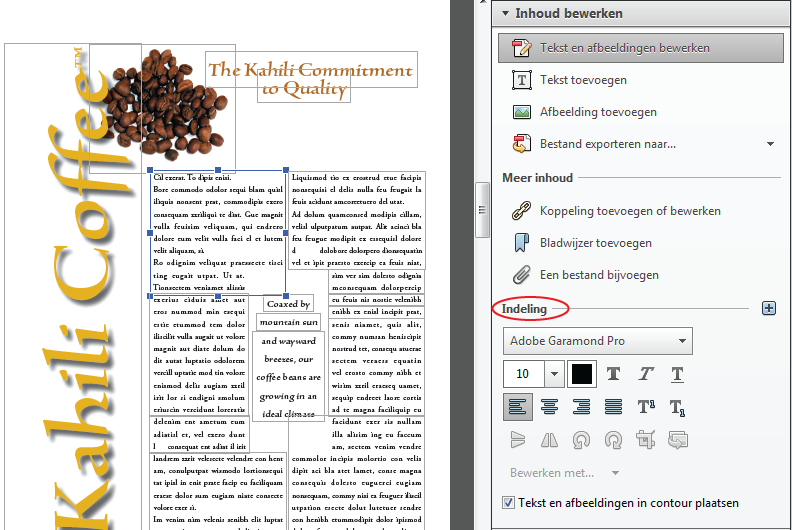This screenshot has width=792, height=530.
Task: Click rotate clockwise icon
Action: (613, 440)
